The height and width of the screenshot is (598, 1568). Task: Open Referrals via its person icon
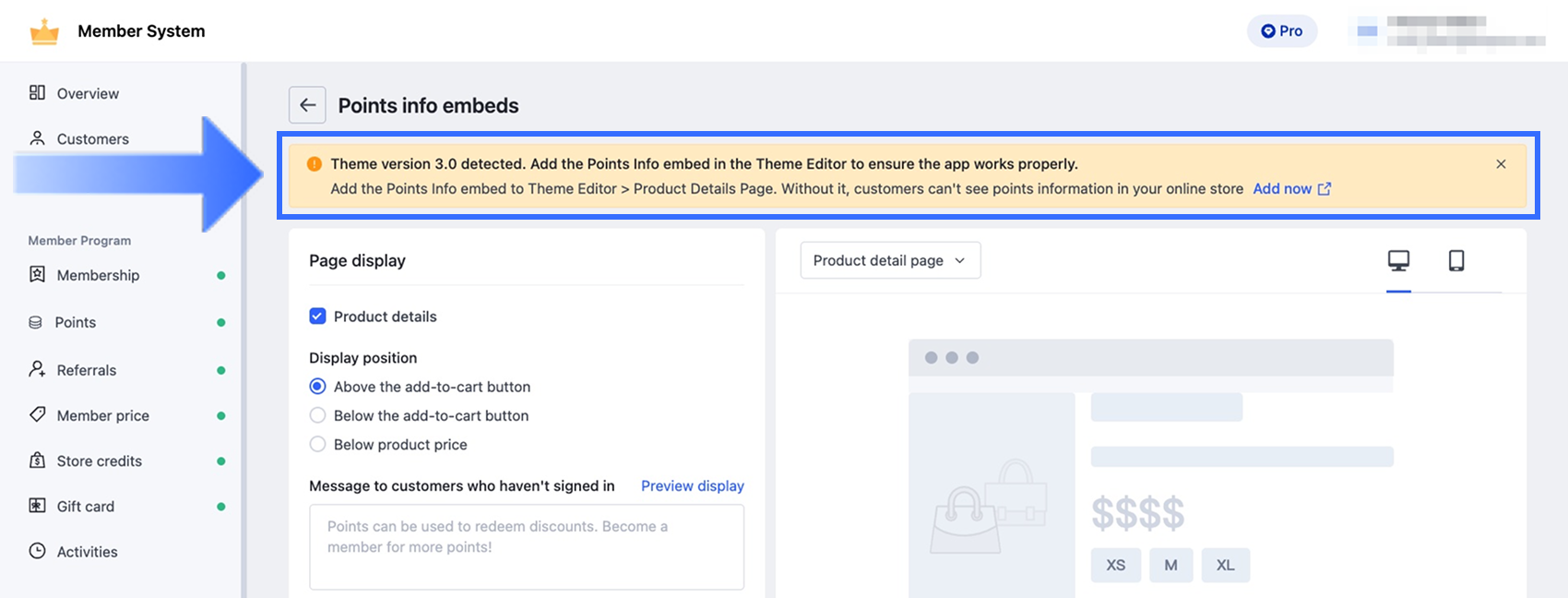pyautogui.click(x=37, y=370)
